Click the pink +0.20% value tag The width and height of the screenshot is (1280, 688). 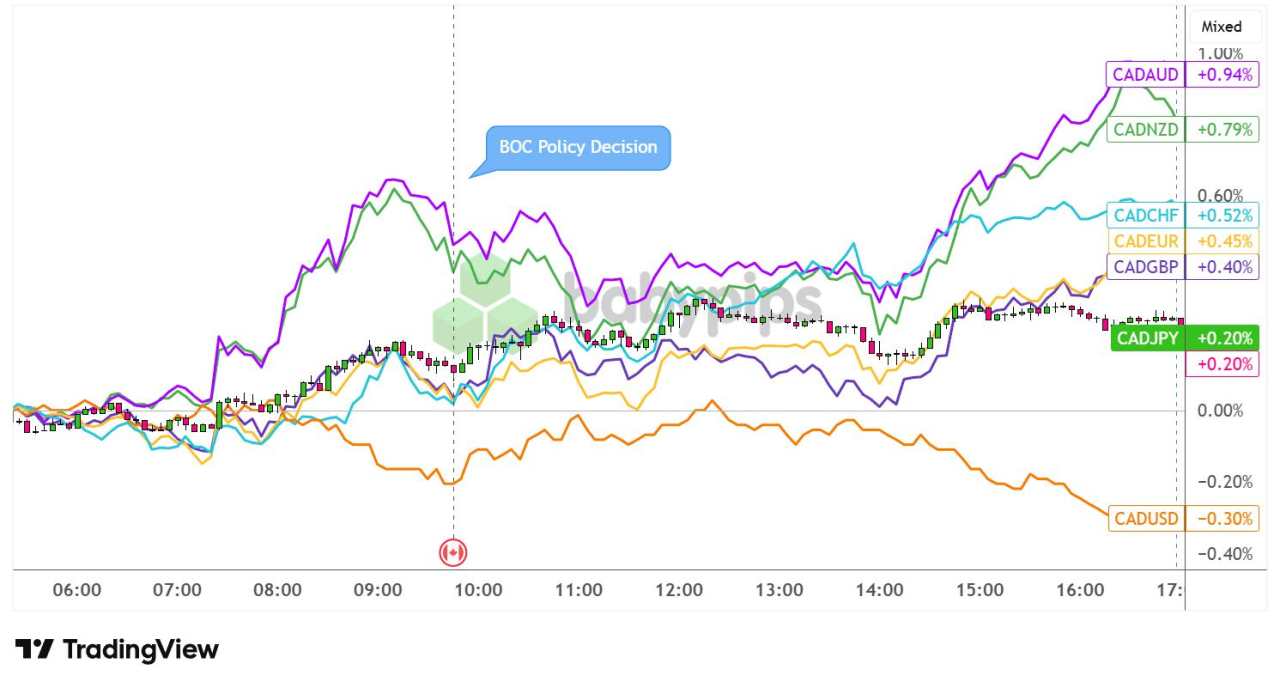1221,364
